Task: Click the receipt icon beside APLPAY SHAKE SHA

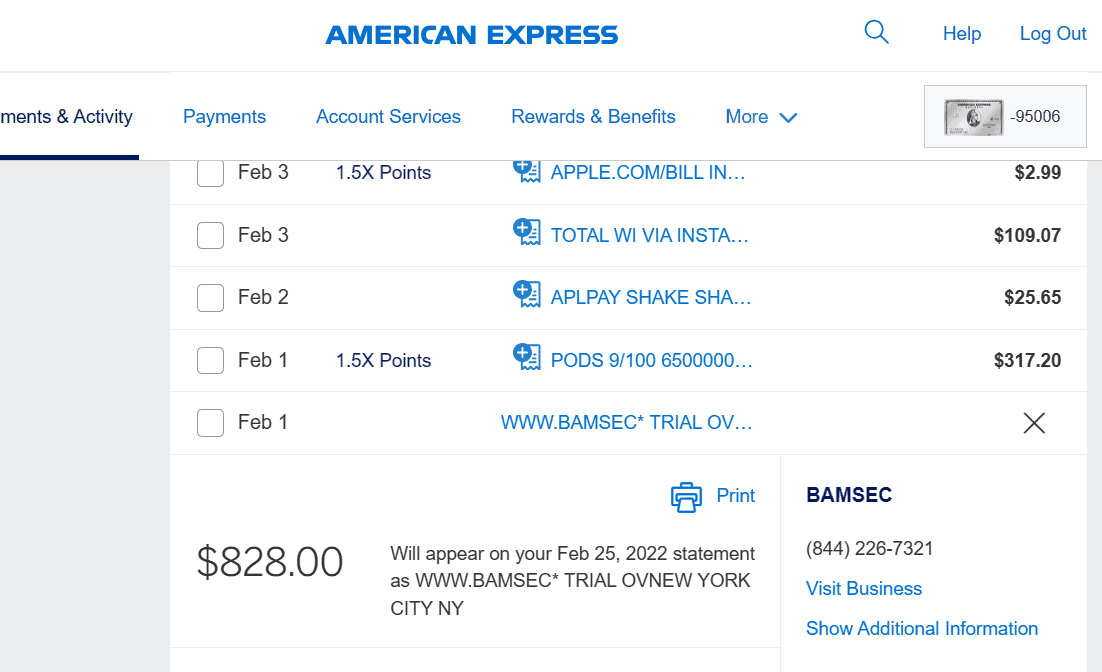Action: tap(526, 294)
